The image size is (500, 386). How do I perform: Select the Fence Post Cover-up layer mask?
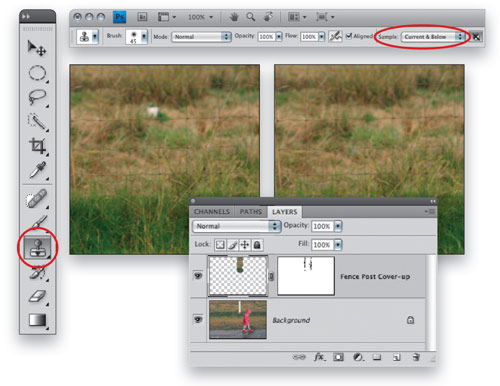pyautogui.click(x=306, y=276)
